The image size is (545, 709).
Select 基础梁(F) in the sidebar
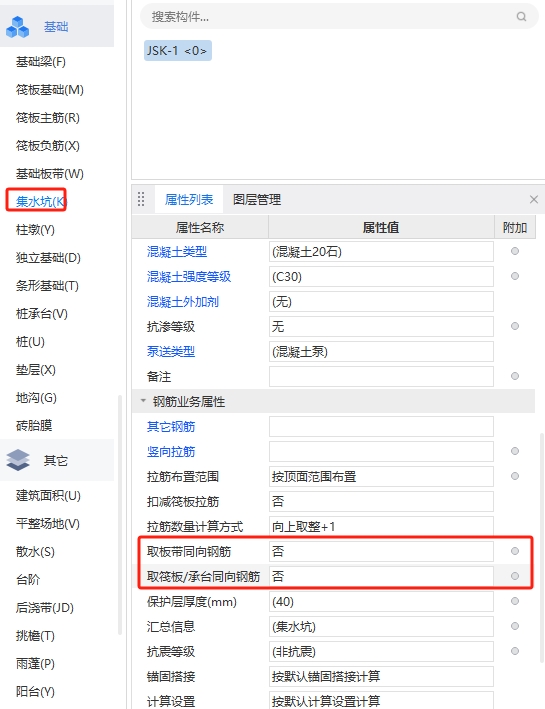tap(41, 61)
